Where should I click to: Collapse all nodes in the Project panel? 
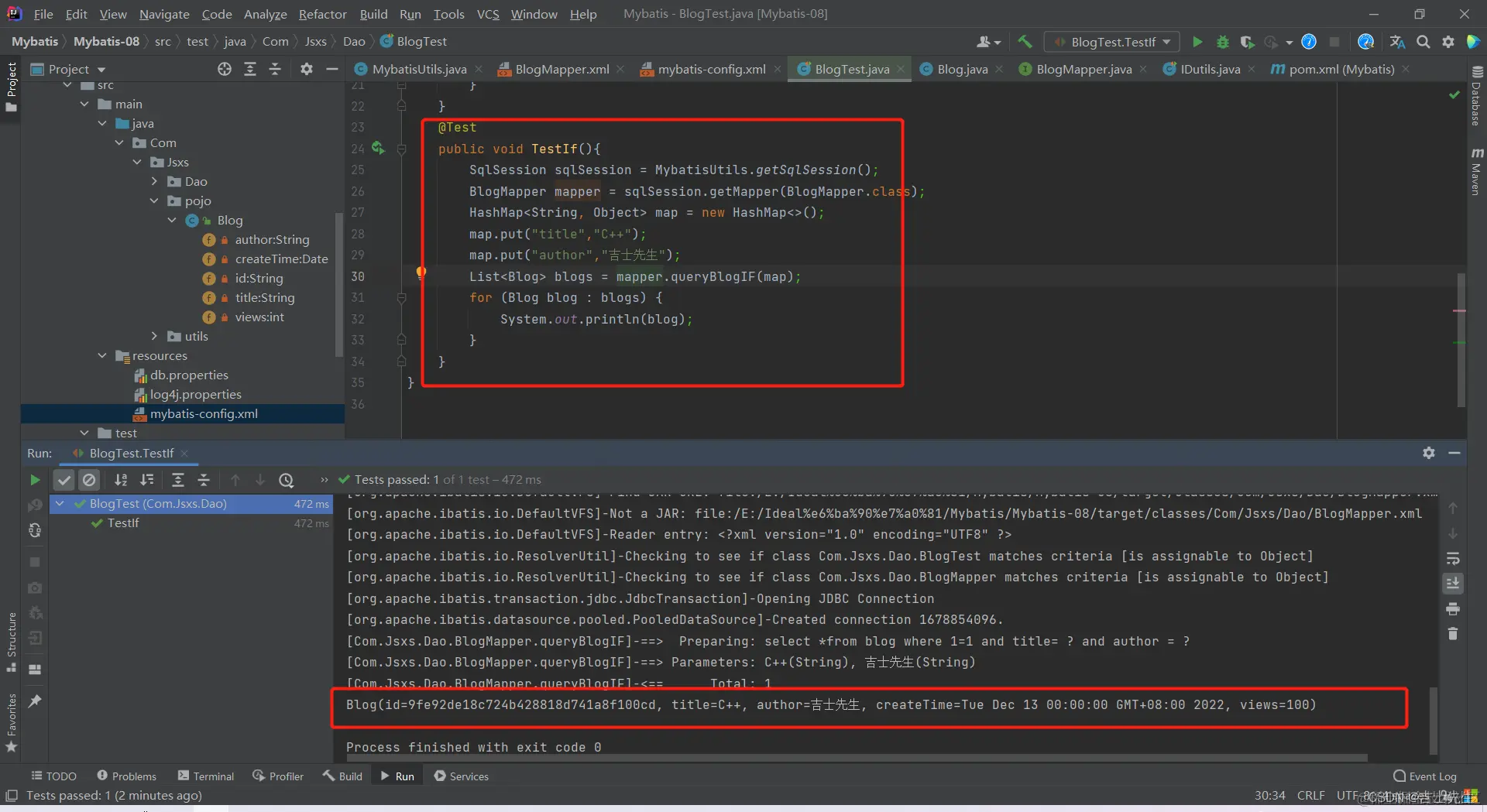(275, 69)
